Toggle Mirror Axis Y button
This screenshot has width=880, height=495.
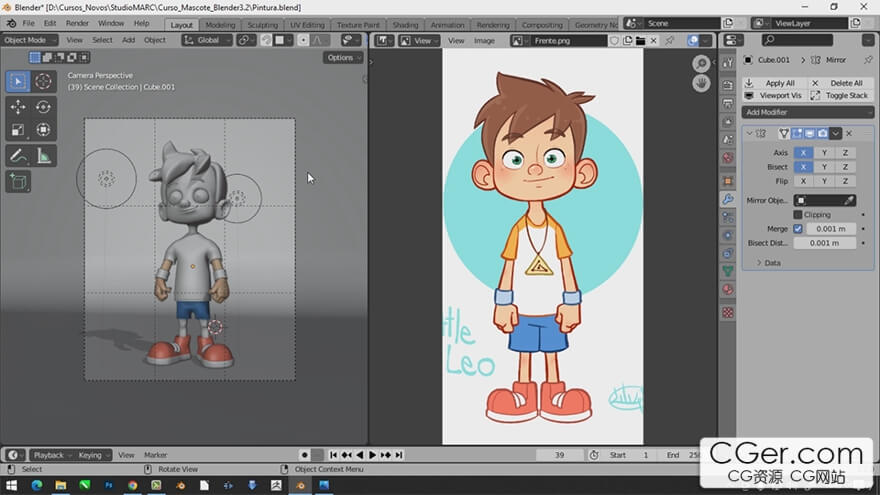click(824, 153)
